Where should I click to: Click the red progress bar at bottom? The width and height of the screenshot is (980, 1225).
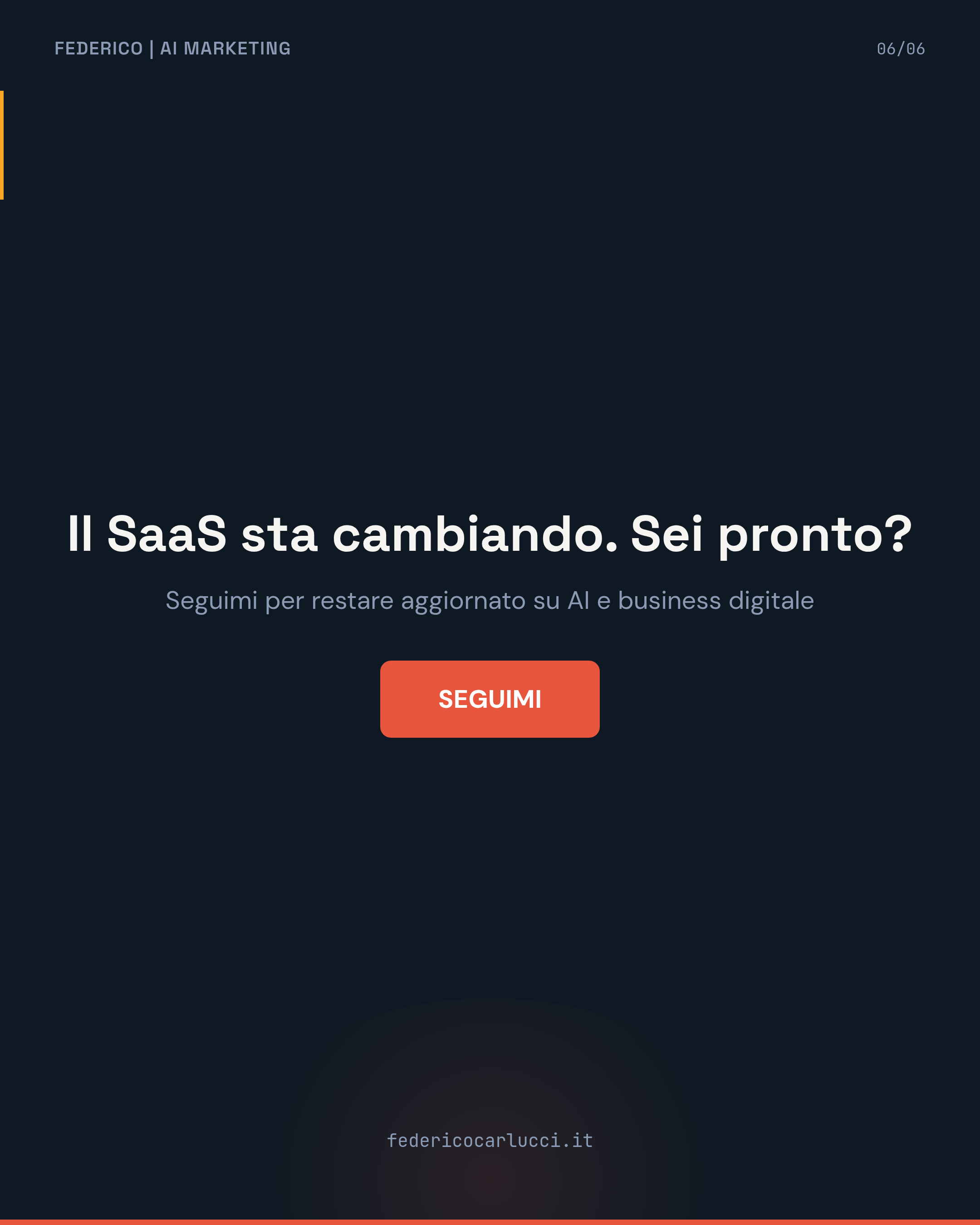pos(490,1222)
